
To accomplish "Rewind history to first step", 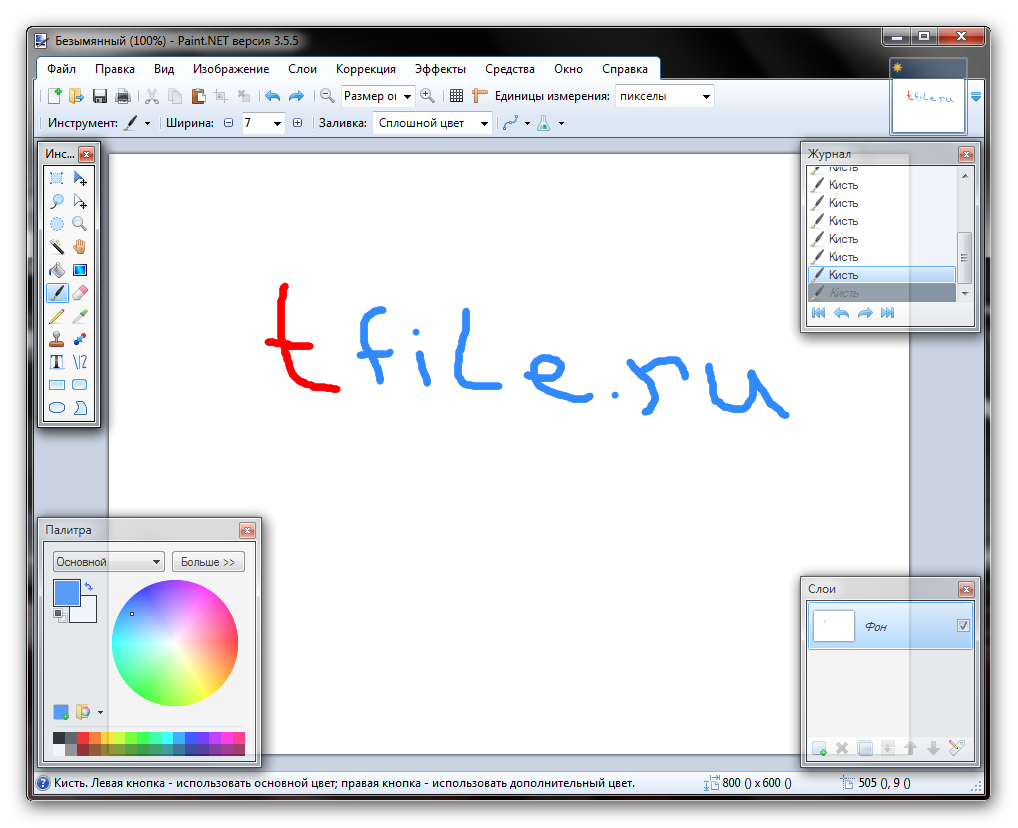I will point(819,313).
